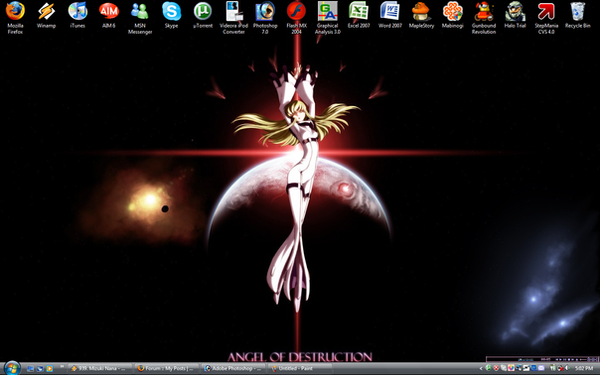Open Word 2007 desktop shortcut

coord(390,15)
